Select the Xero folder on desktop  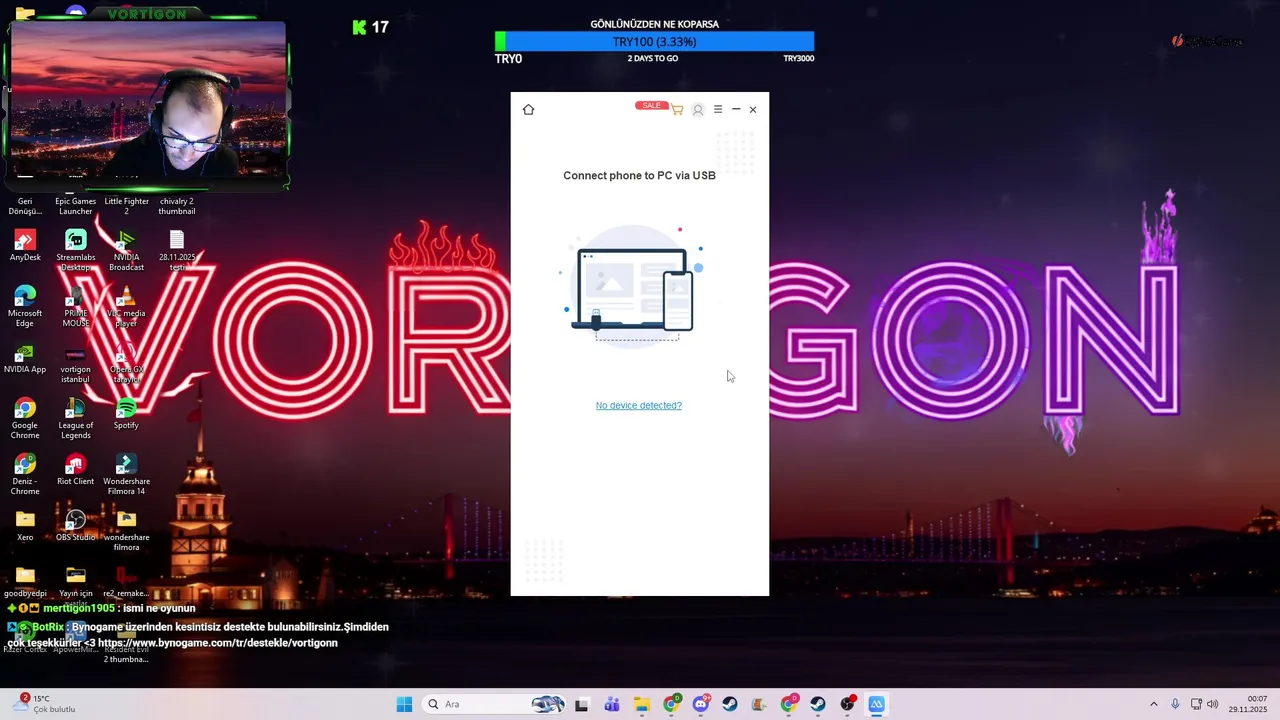coord(25,526)
